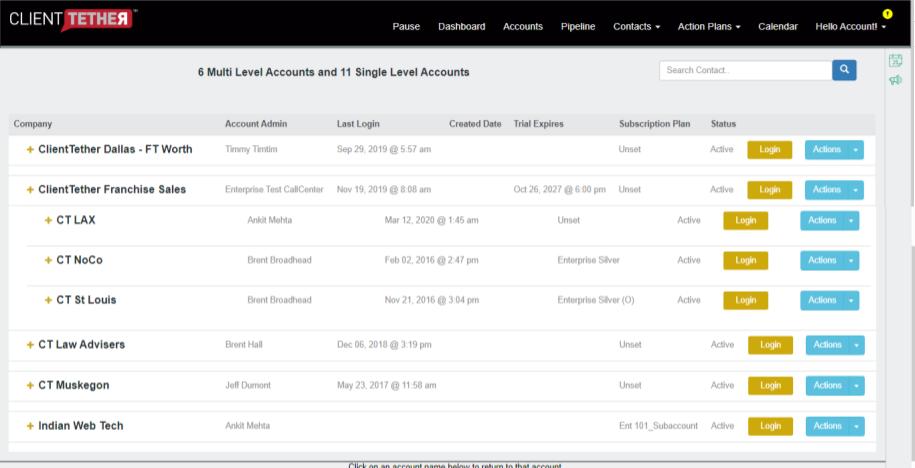Click Actions button for CT Law Advisers
Image resolution: width=915 pixels, height=468 pixels.
pos(827,345)
